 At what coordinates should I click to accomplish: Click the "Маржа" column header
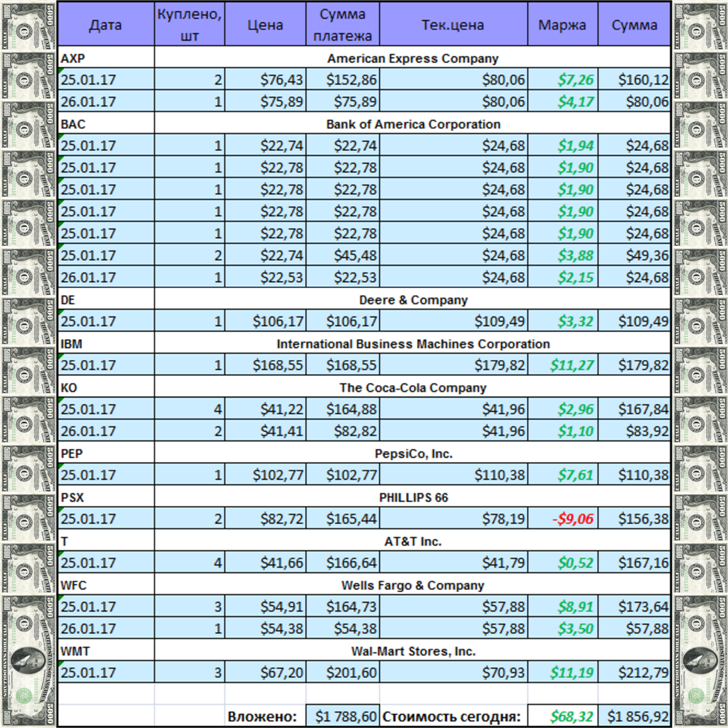click(562, 24)
